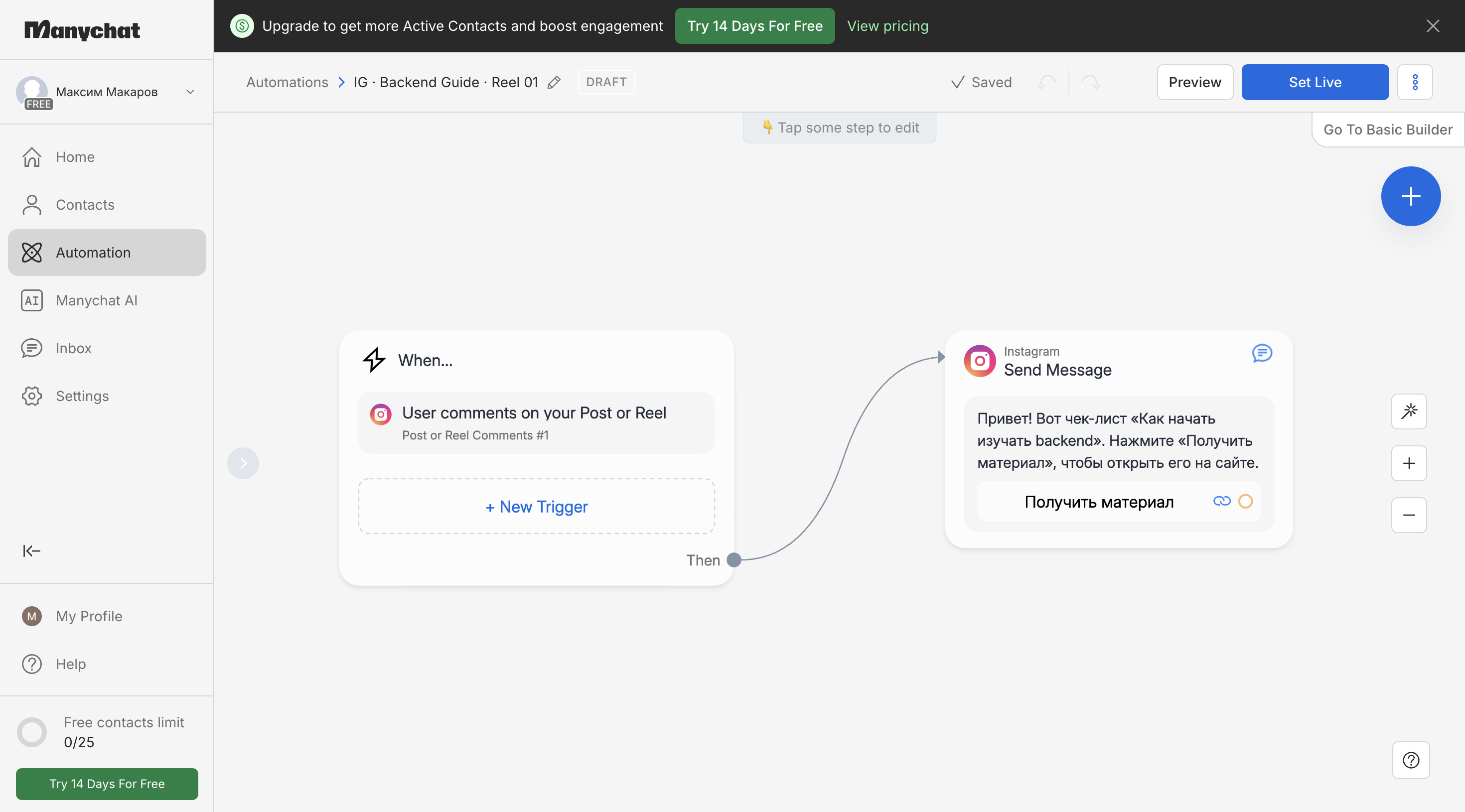Screen dimensions: 1465x812
Task: Click Set Live button
Action: 1315,82
